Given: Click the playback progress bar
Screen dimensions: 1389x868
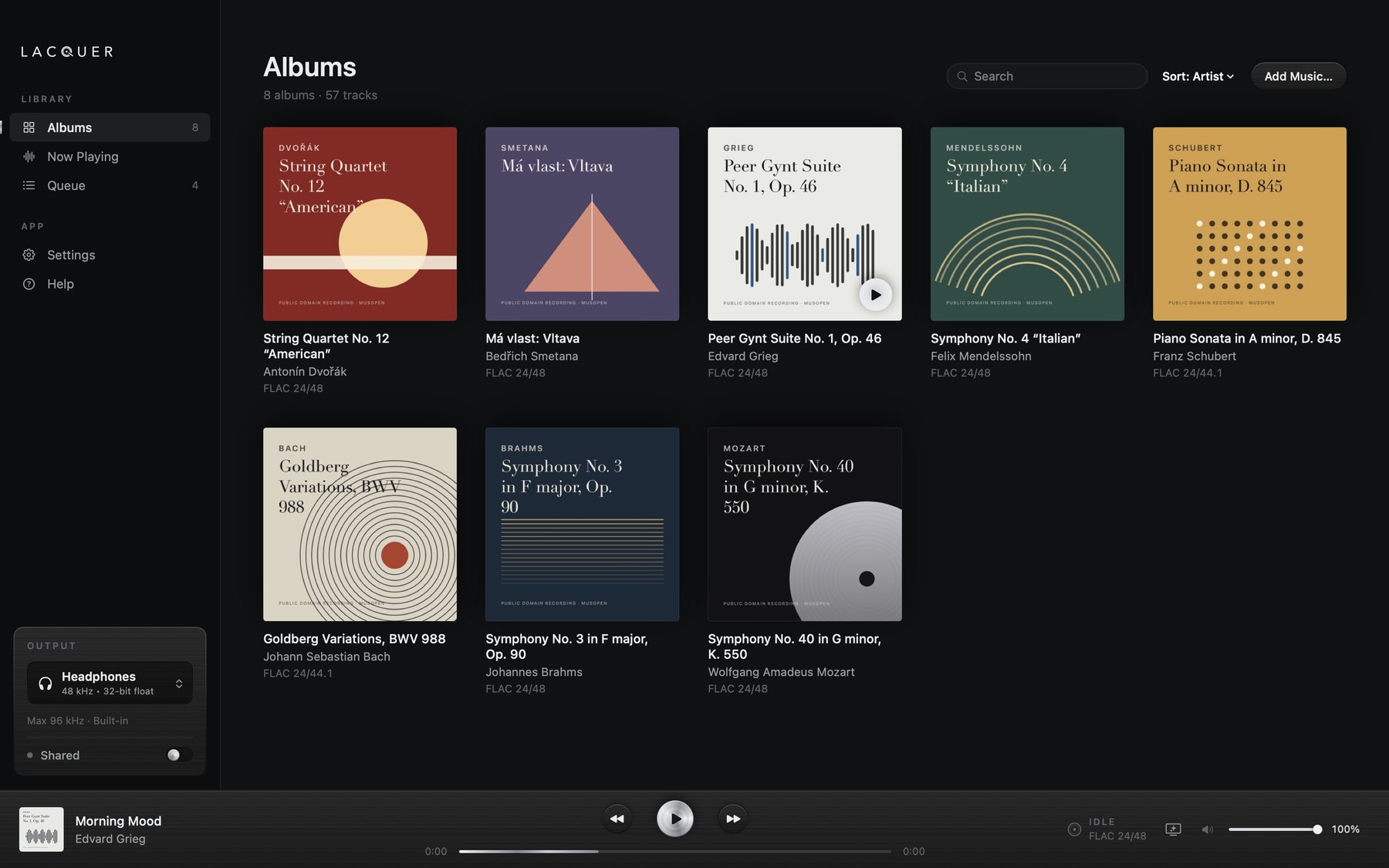Looking at the screenshot, I should 675,852.
